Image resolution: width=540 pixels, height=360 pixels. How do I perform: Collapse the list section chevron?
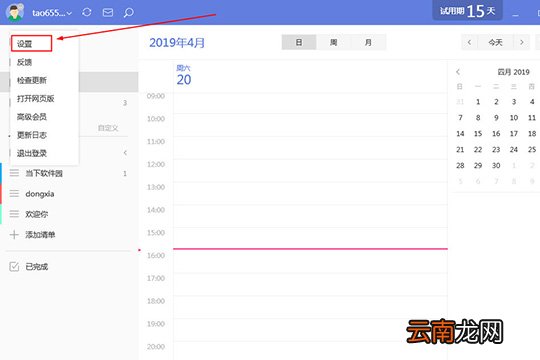(x=125, y=153)
